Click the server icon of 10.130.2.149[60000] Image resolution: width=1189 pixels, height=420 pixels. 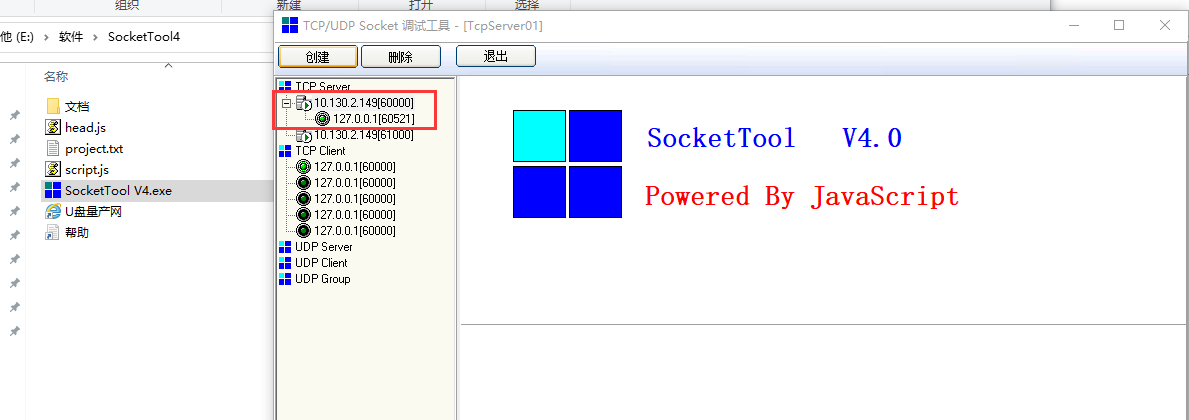point(303,102)
